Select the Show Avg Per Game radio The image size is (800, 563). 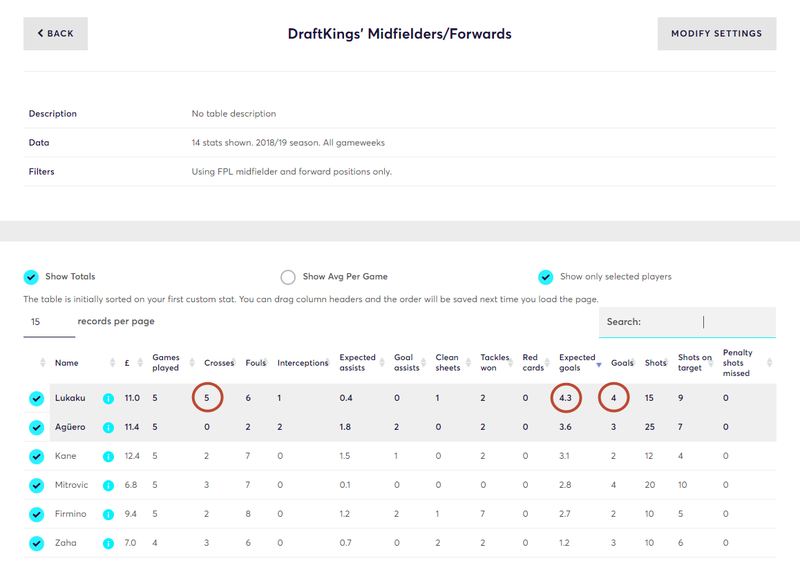(x=288, y=277)
